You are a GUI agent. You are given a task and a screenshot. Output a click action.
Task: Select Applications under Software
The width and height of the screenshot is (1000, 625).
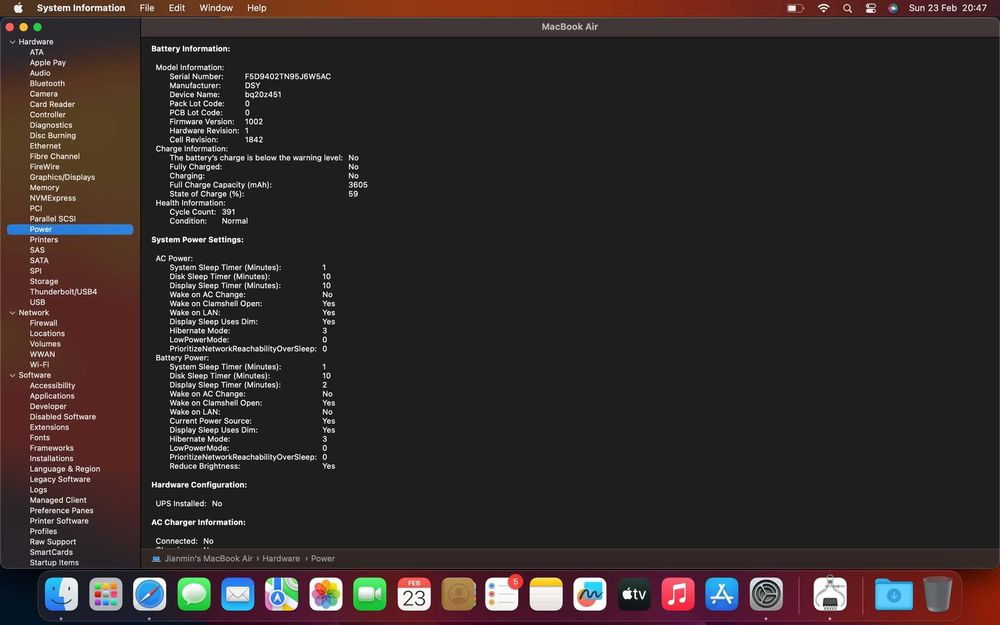click(52, 396)
